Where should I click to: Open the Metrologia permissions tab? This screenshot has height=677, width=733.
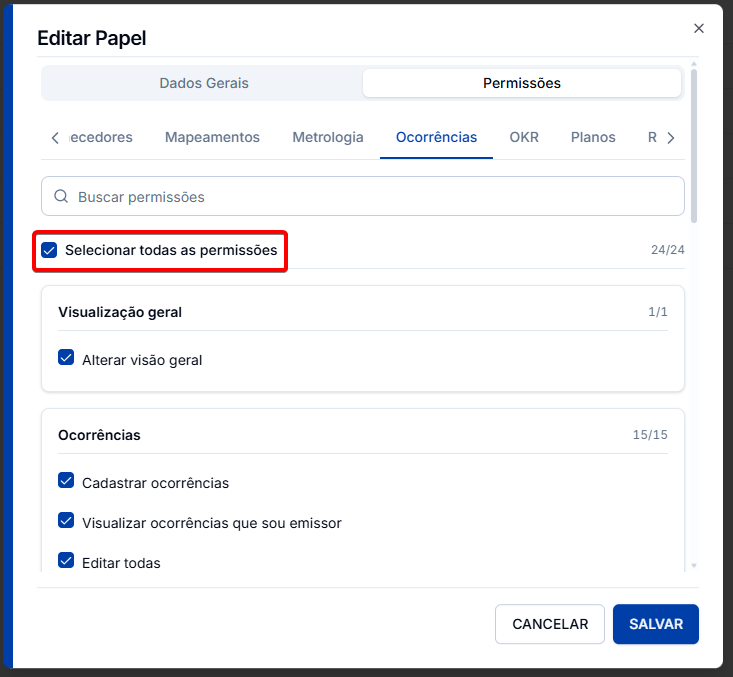coord(328,137)
